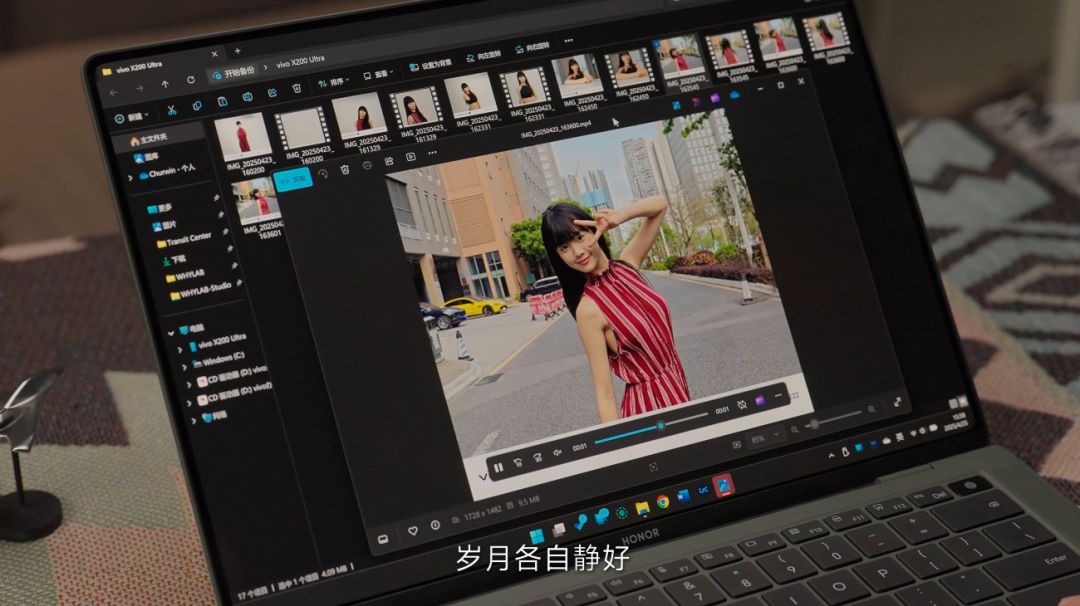The width and height of the screenshot is (1080, 606).
Task: Skip back 10 seconds in video
Action: click(518, 463)
